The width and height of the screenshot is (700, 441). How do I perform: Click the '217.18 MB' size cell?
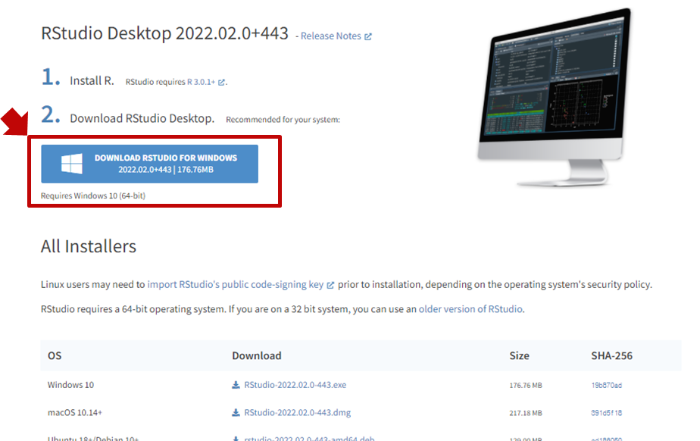[525, 413]
